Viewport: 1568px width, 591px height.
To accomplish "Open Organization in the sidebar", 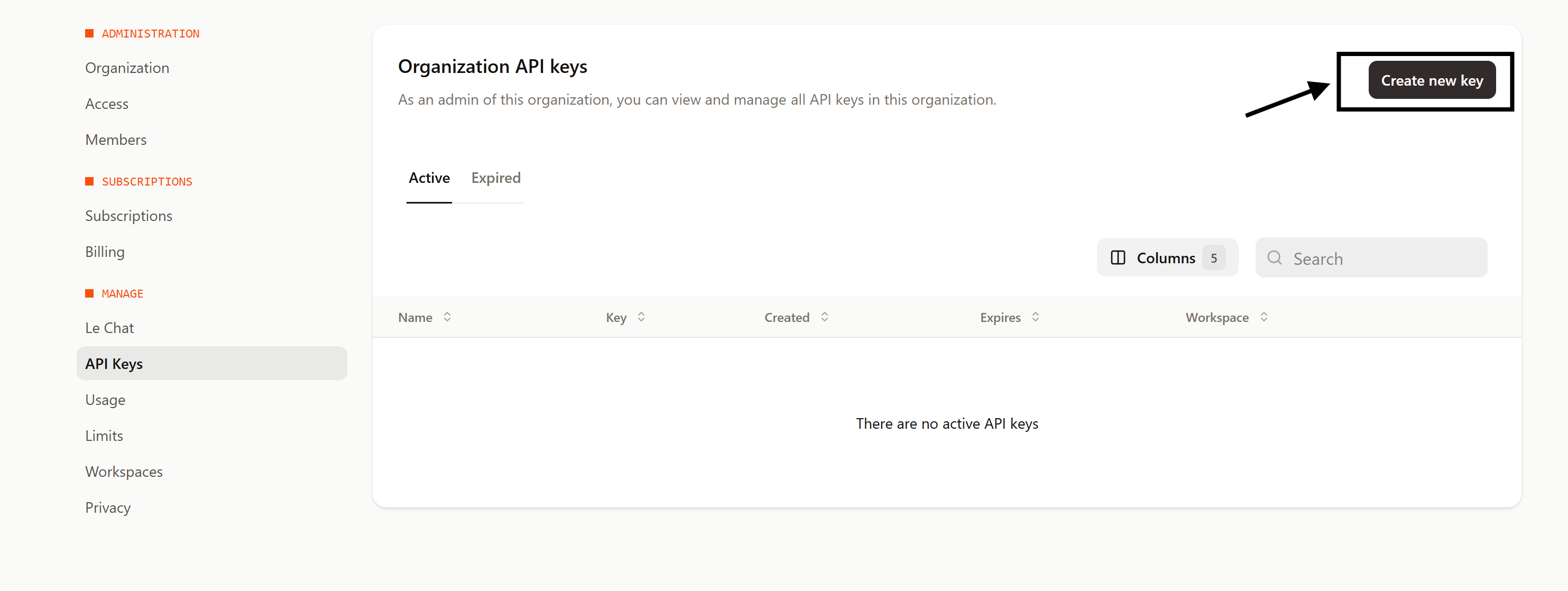I will pos(127,68).
